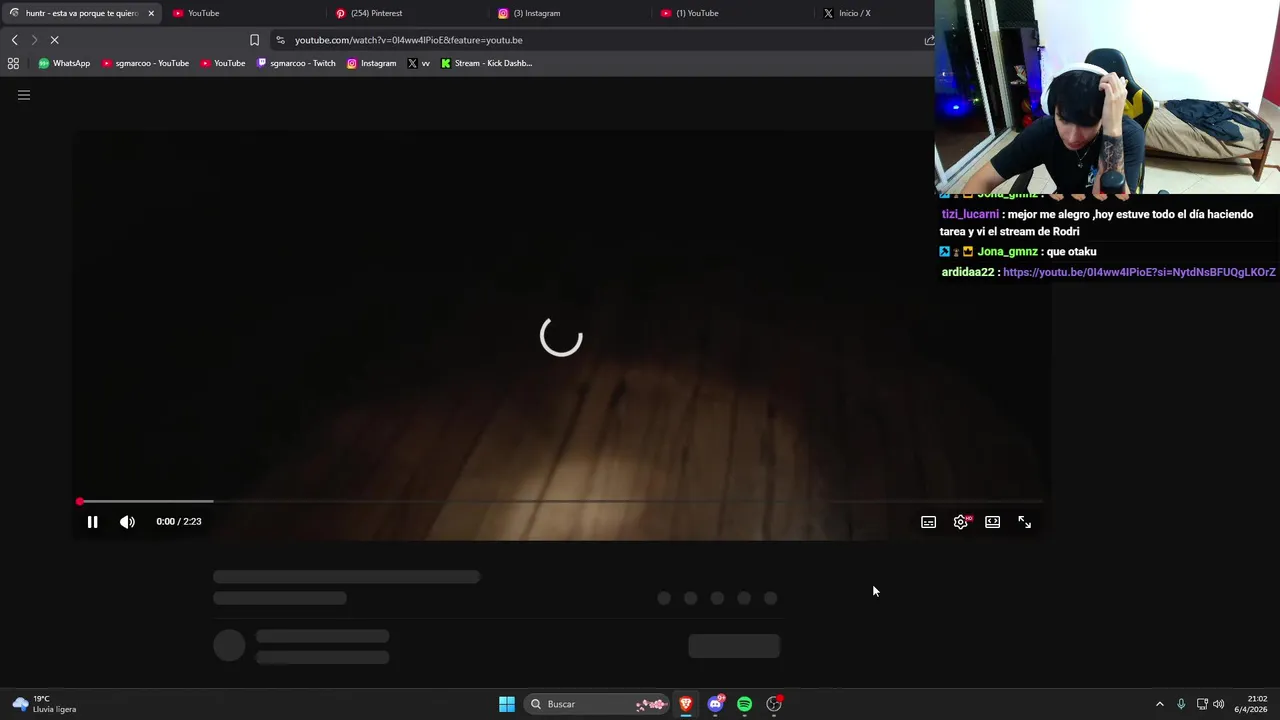This screenshot has height=720, width=1280.
Task: Click Jona_gmnz username in chat
Action: click(1007, 252)
